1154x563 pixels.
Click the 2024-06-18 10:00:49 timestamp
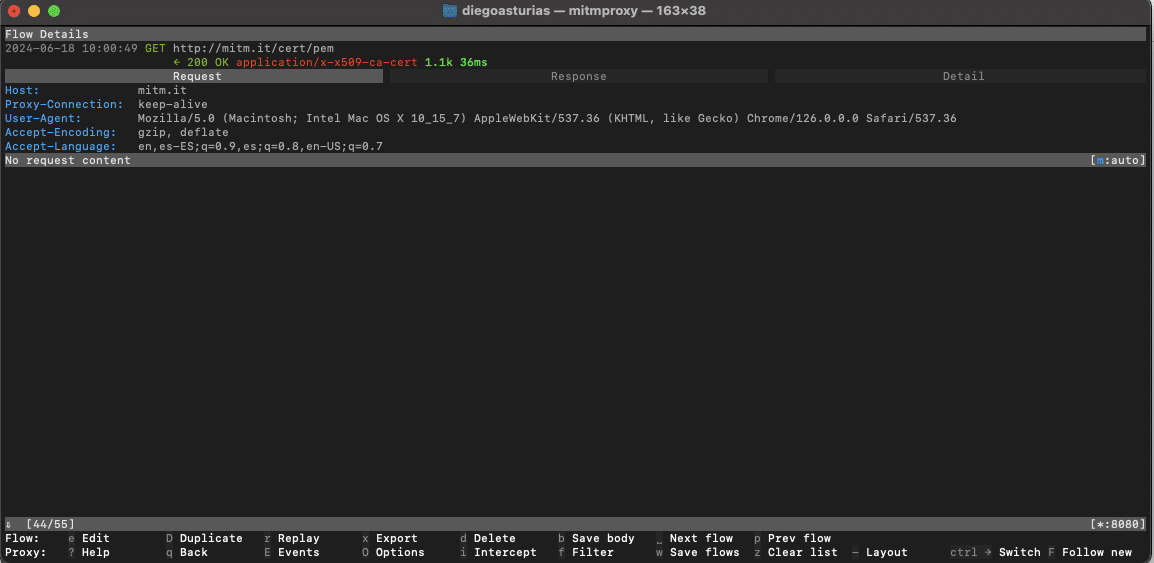(71, 49)
